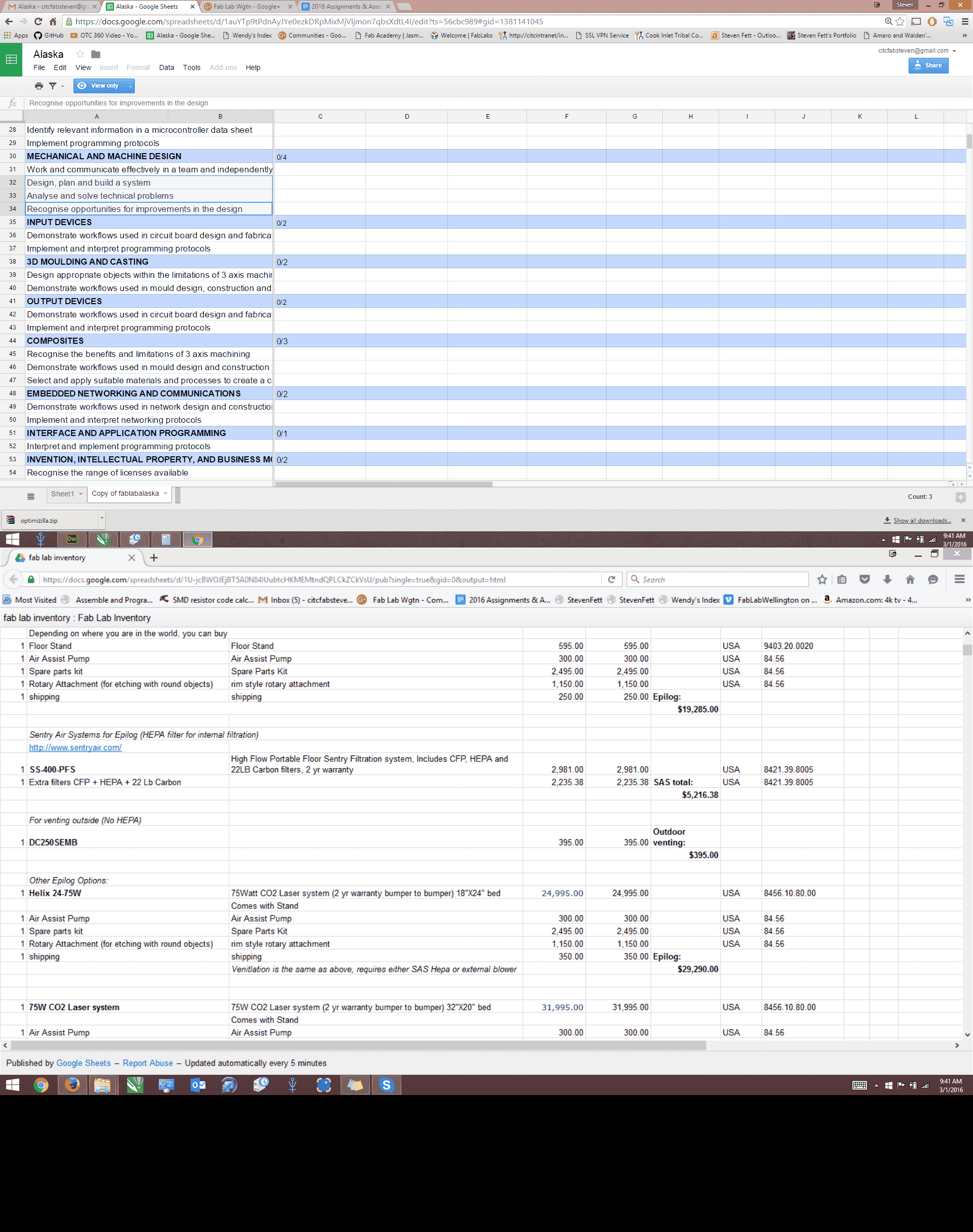Open Firefox downloads arrow icon
The height and width of the screenshot is (1232, 973).
point(887,579)
